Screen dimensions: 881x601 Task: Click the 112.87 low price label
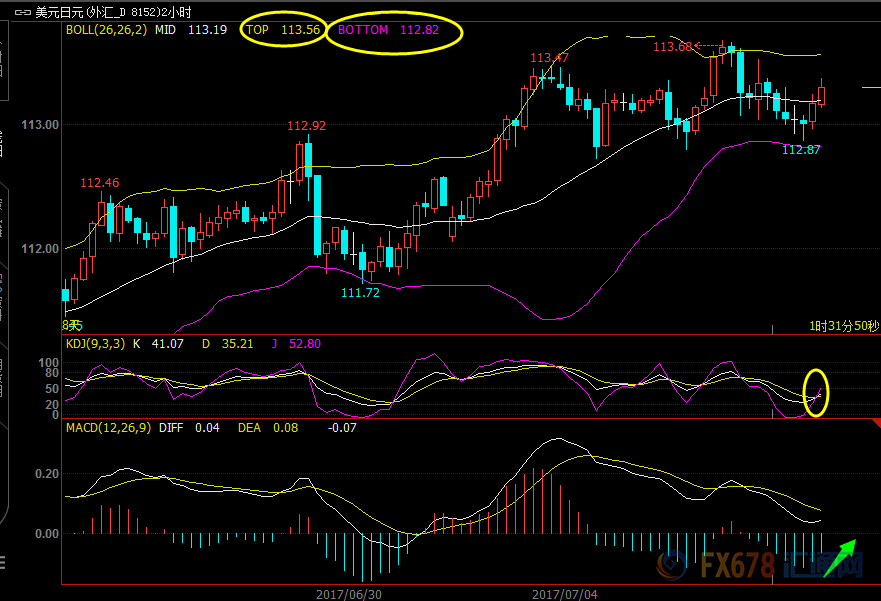click(801, 149)
